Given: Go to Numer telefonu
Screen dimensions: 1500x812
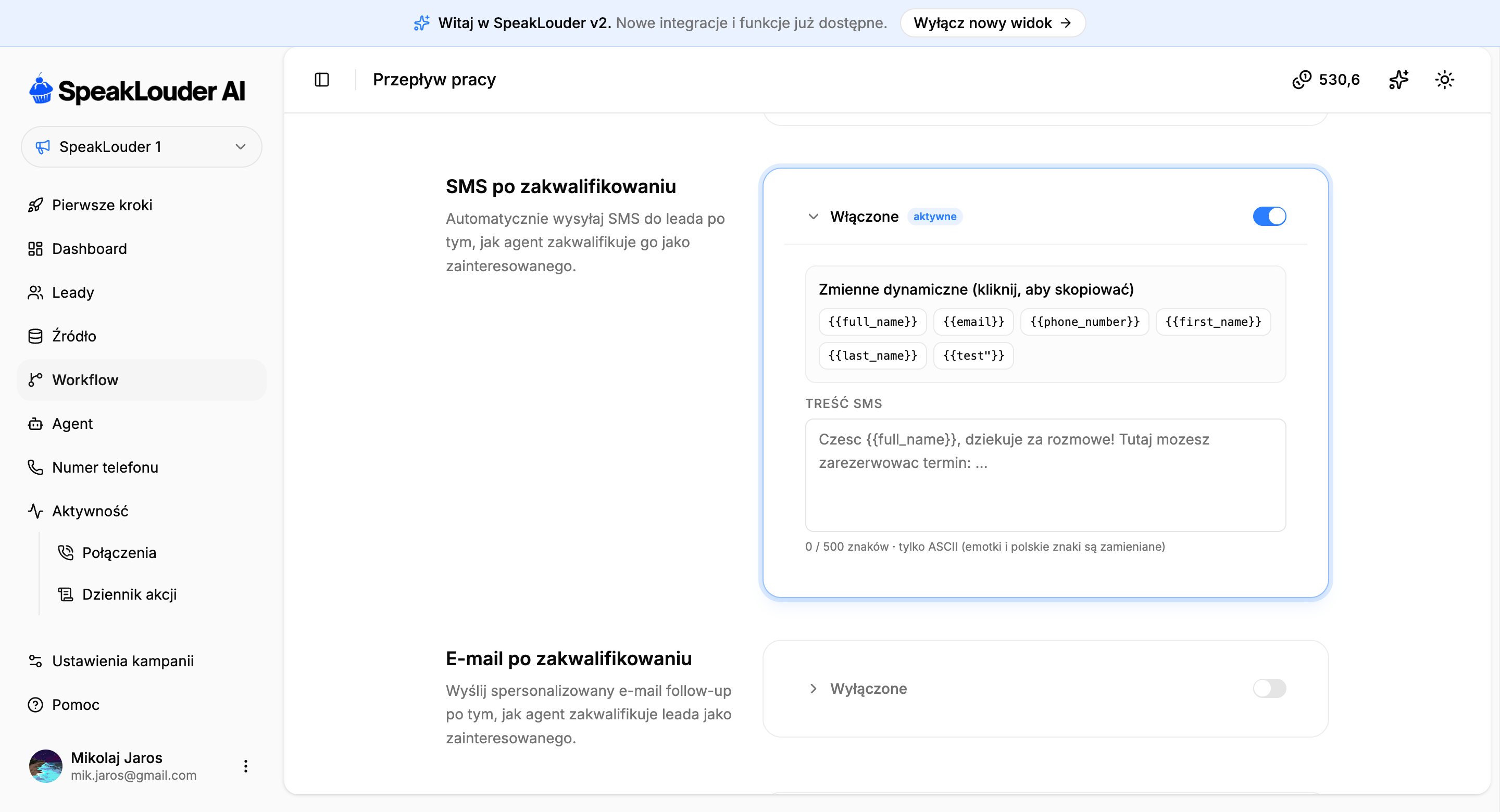Looking at the screenshot, I should pyautogui.click(x=142, y=467).
